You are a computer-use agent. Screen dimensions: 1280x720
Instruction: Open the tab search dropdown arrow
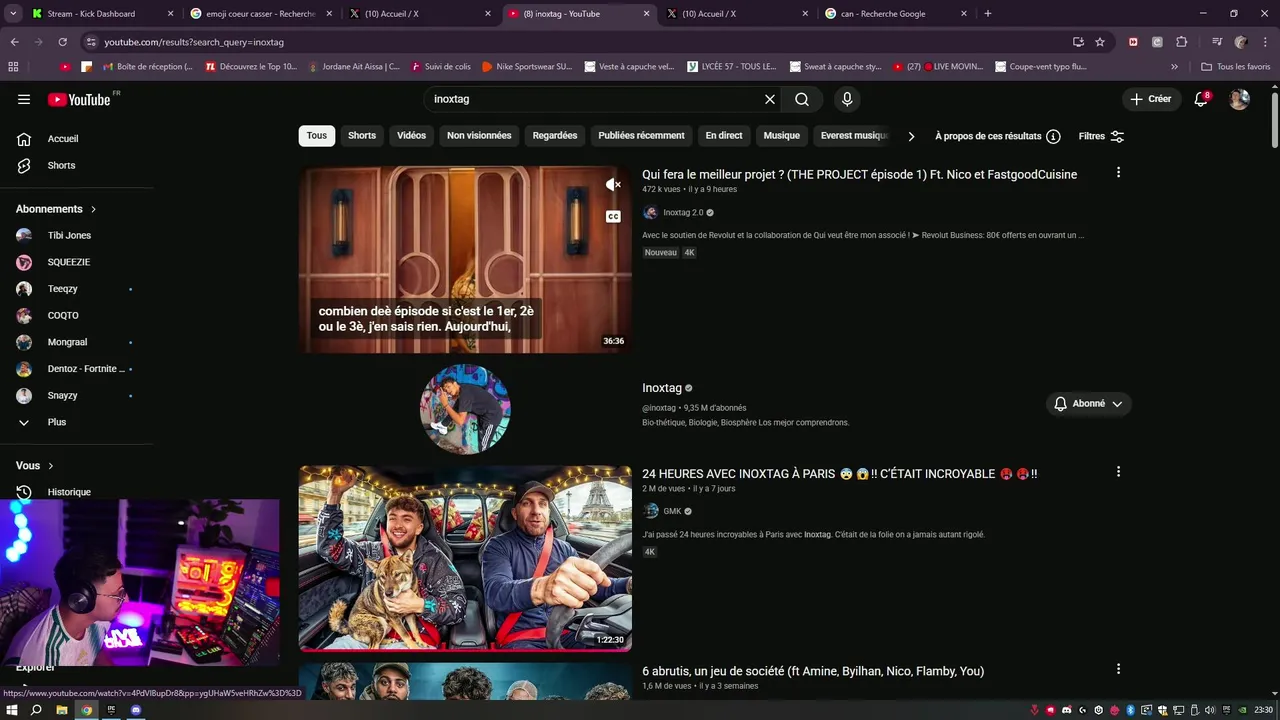pos(13,14)
